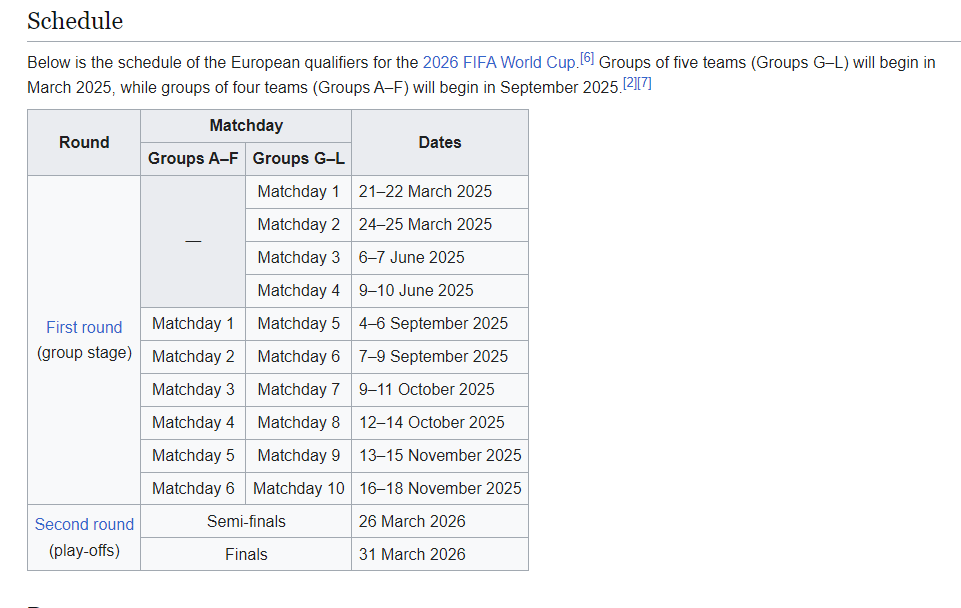Click citation reference number 2
Screen dimensions: 961x608
[629, 83]
